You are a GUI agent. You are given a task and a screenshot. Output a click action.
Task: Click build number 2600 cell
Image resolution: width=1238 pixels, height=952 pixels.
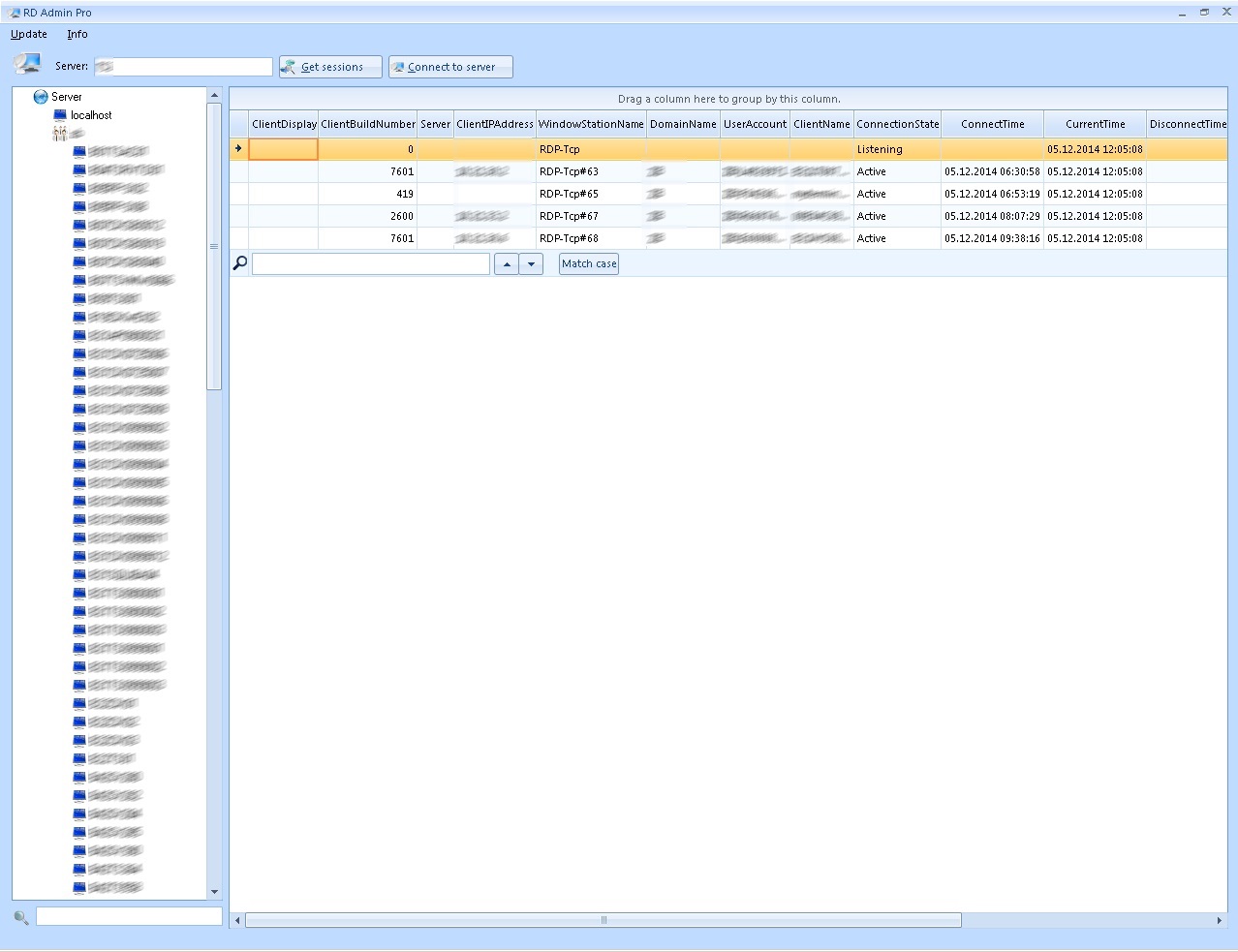point(368,216)
